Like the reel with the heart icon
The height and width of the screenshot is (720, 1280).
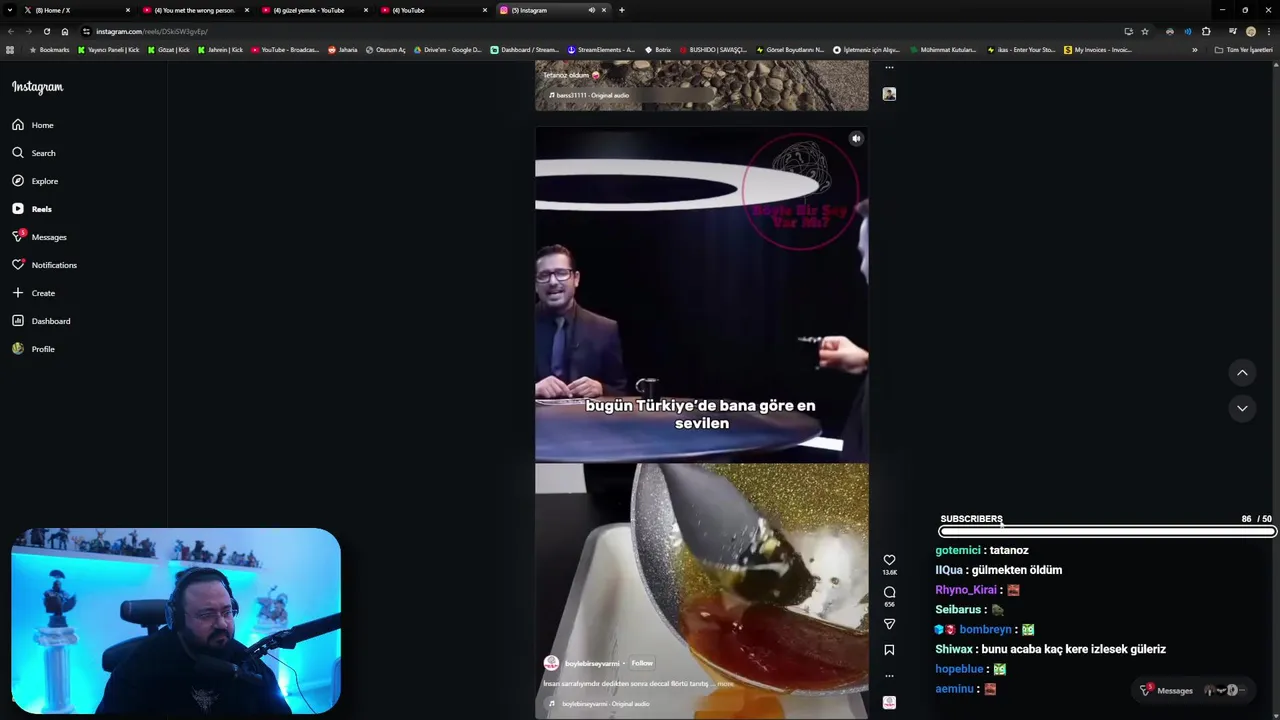tap(889, 560)
